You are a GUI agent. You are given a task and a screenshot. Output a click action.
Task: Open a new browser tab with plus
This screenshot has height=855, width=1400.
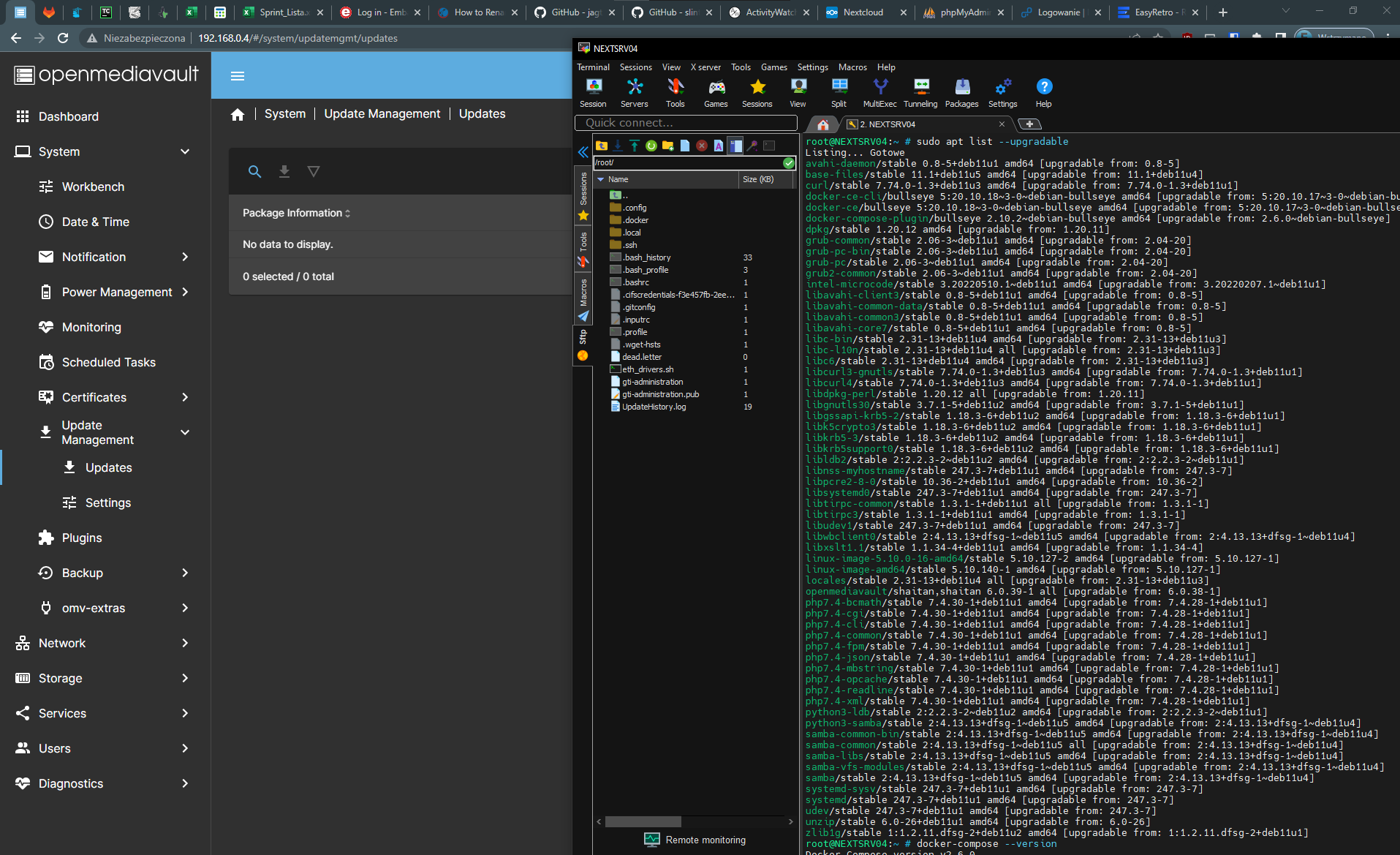1222,12
